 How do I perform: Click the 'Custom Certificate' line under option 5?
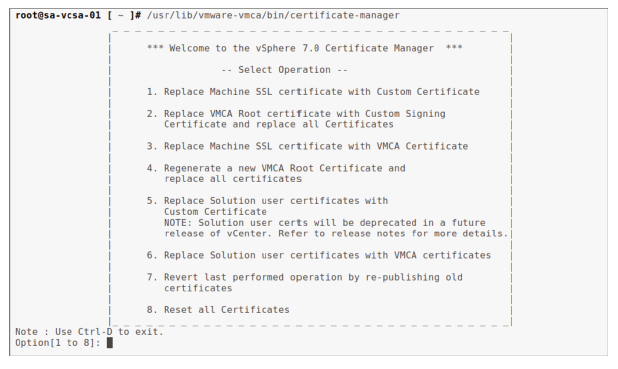click(x=215, y=212)
